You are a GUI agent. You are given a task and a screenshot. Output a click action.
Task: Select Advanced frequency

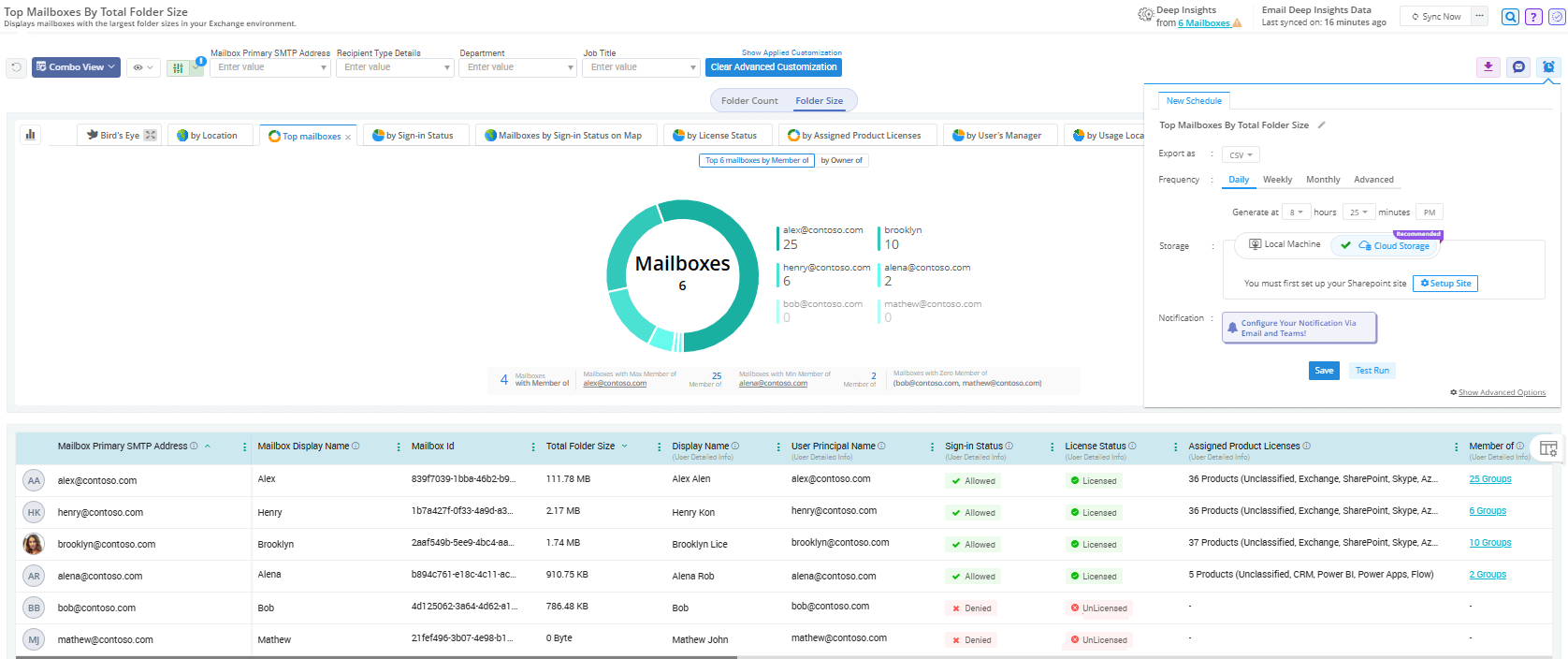(1373, 180)
